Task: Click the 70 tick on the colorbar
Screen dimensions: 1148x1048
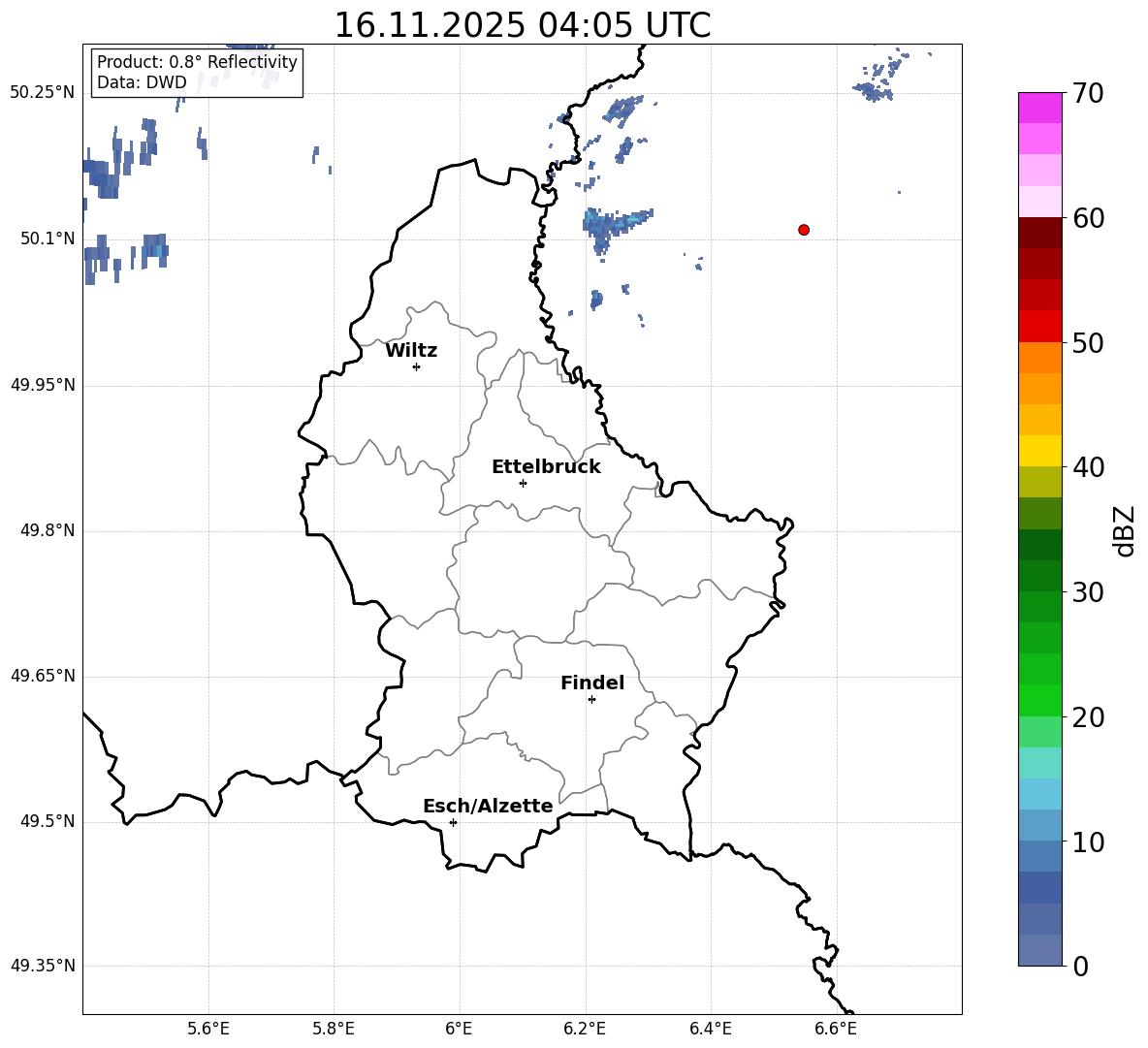Action: (1088, 94)
